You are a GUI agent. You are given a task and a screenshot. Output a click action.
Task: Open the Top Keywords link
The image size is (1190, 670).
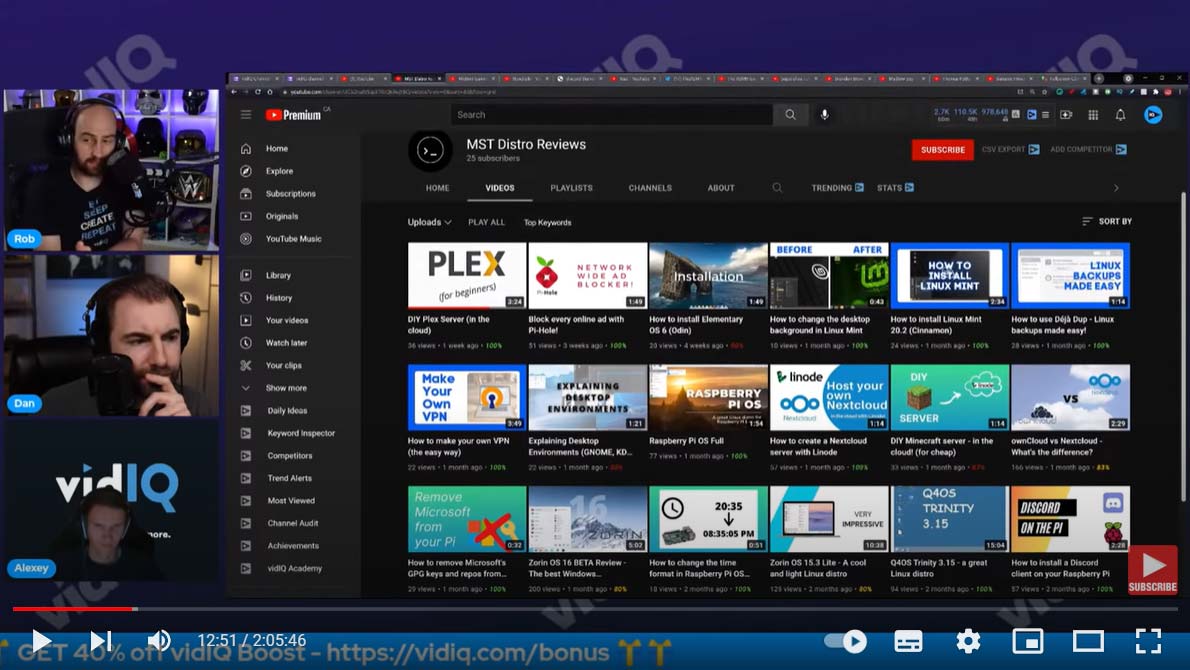pos(547,222)
